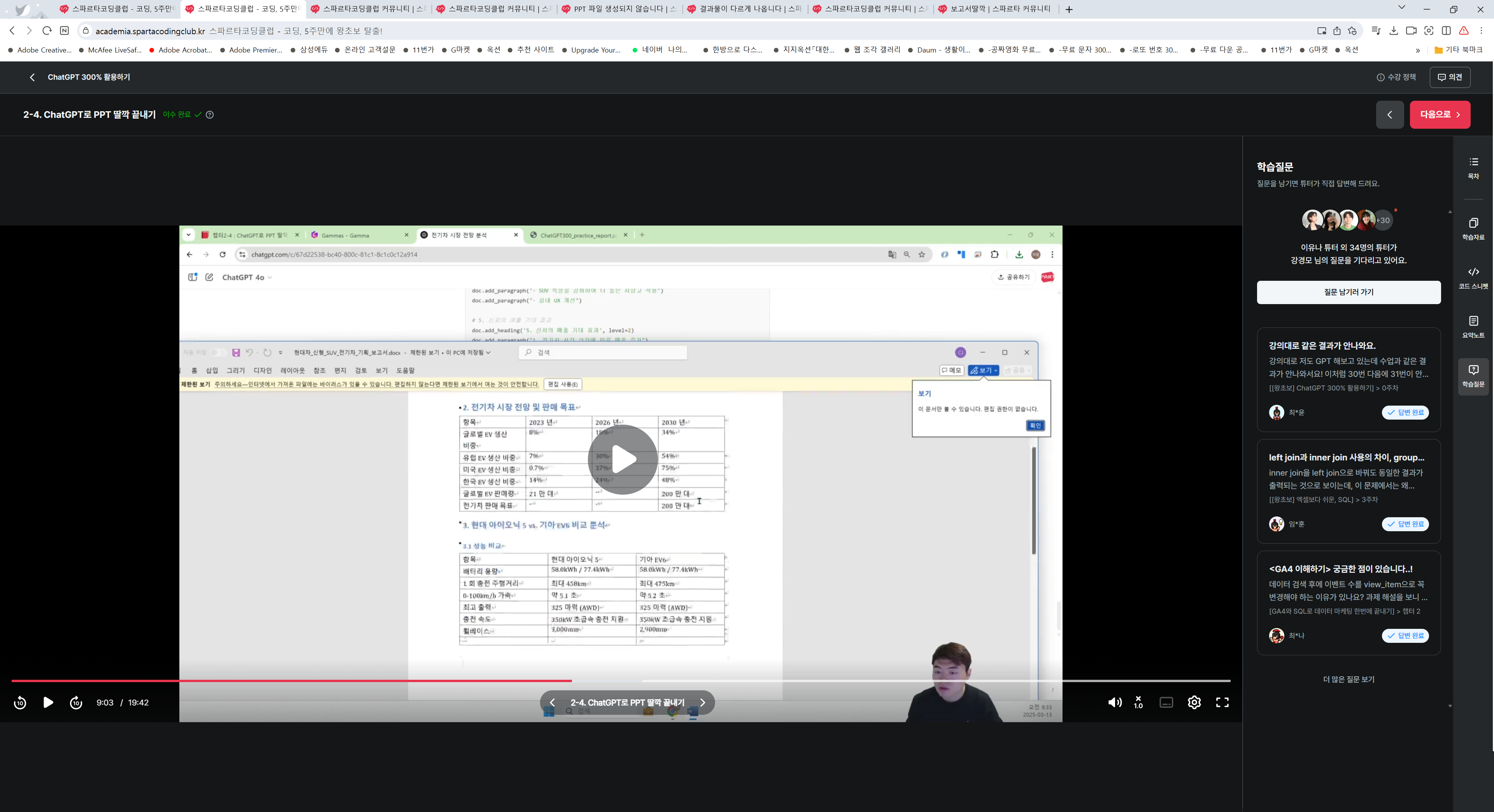Bookmark this page with the star icon

[x=1352, y=31]
